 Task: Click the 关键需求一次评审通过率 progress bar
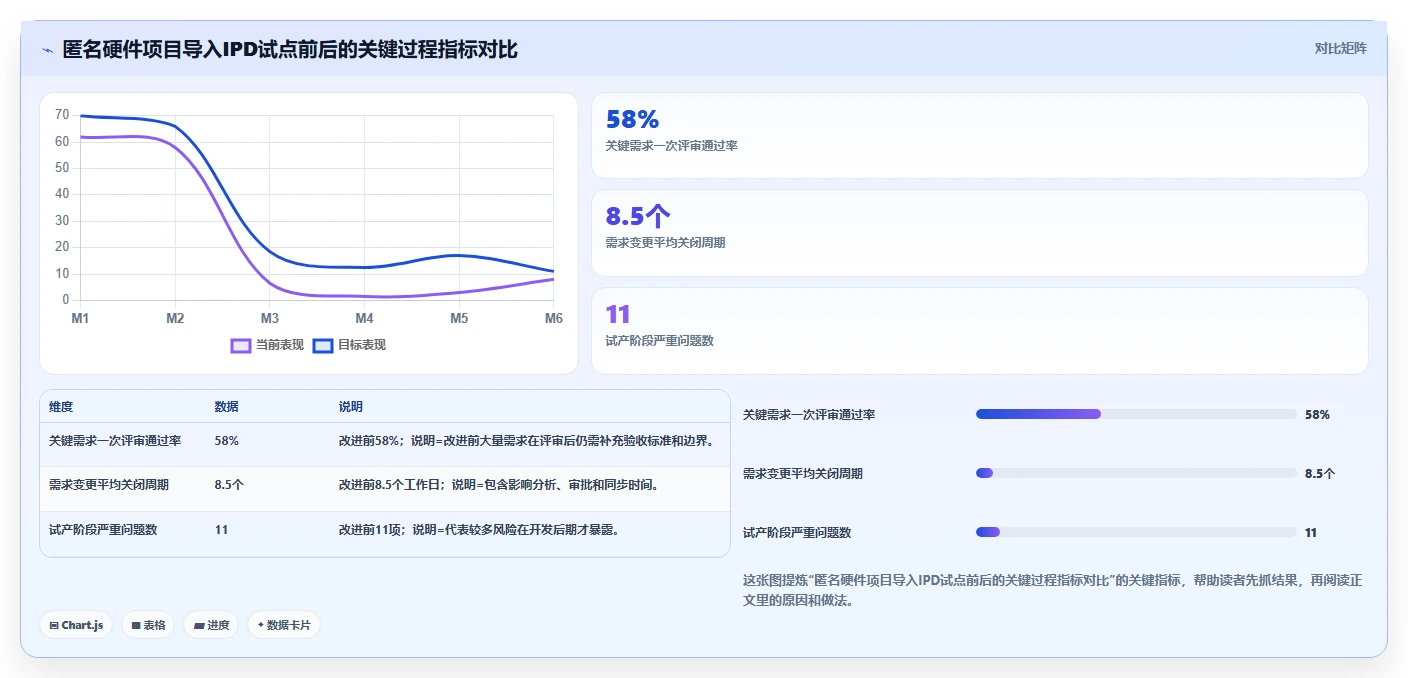coord(1136,414)
